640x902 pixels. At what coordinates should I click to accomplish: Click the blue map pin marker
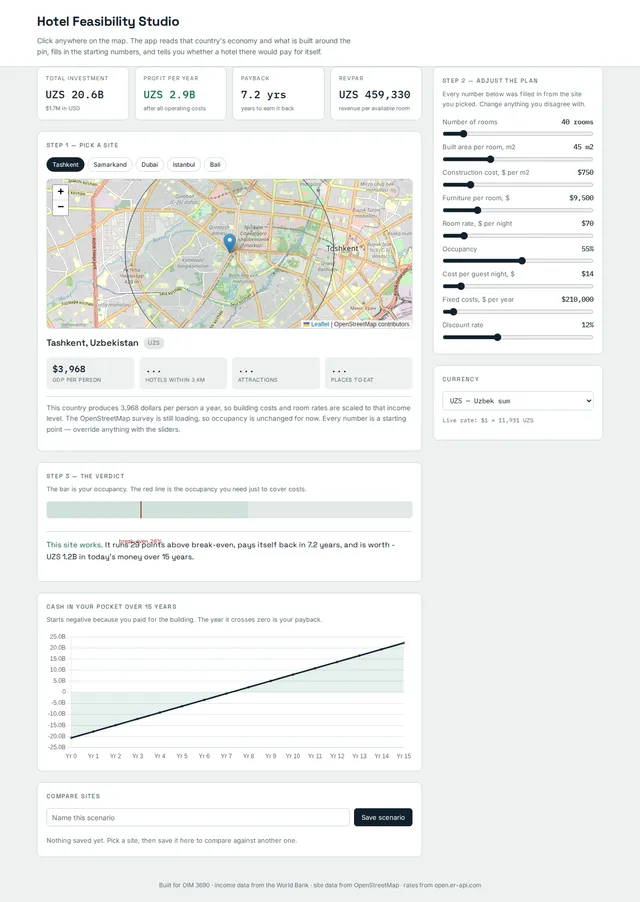(230, 243)
